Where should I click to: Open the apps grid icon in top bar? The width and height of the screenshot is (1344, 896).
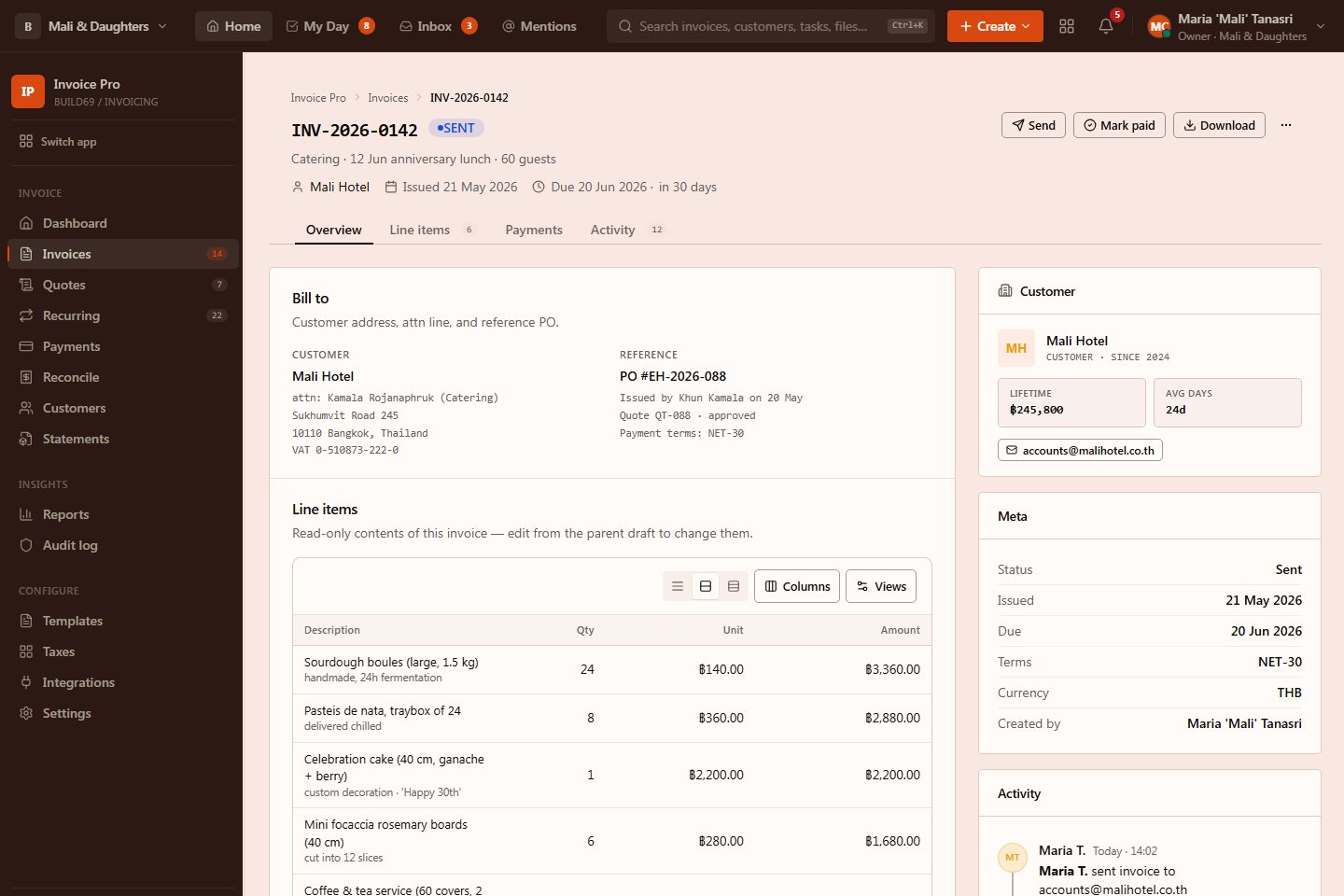(1067, 26)
